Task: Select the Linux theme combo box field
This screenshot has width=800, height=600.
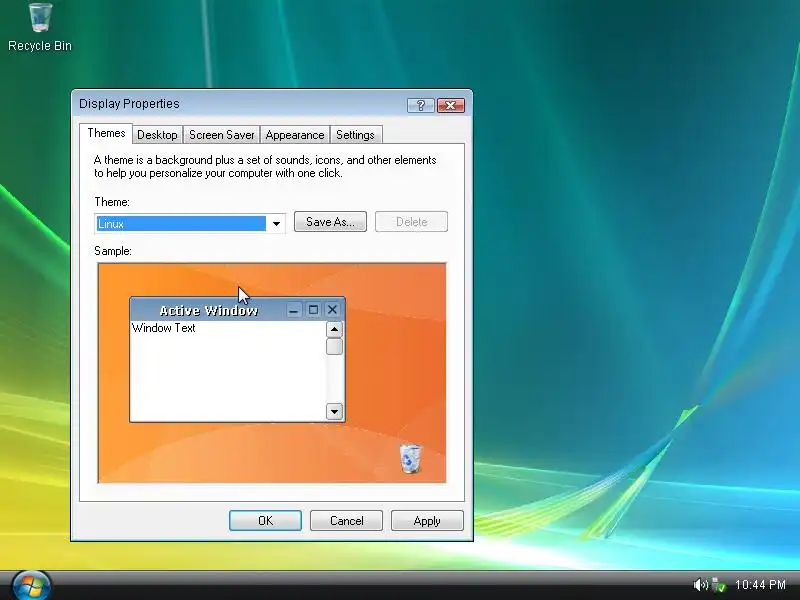Action: pyautogui.click(x=190, y=223)
